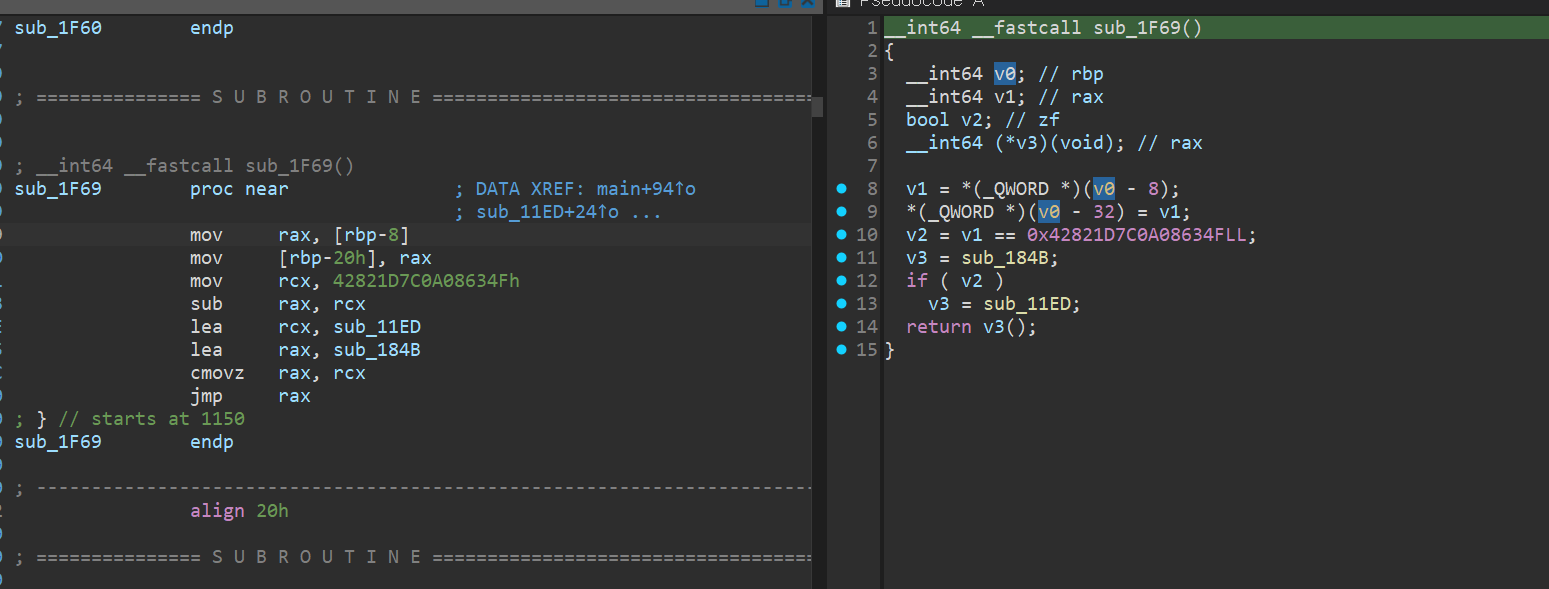
Task: Click constant 0x42821D7C0A08634FLL in pseudocode
Action: pyautogui.click(x=1141, y=235)
